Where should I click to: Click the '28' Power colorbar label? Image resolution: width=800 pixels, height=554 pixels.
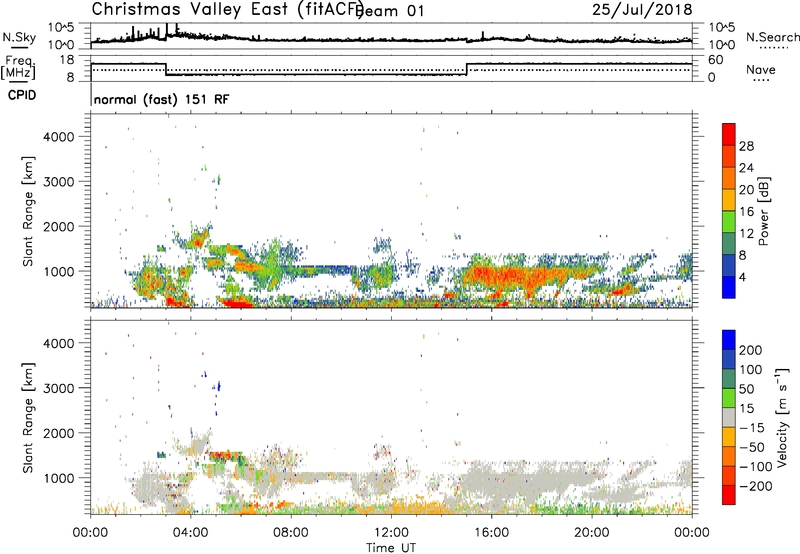coord(746,146)
